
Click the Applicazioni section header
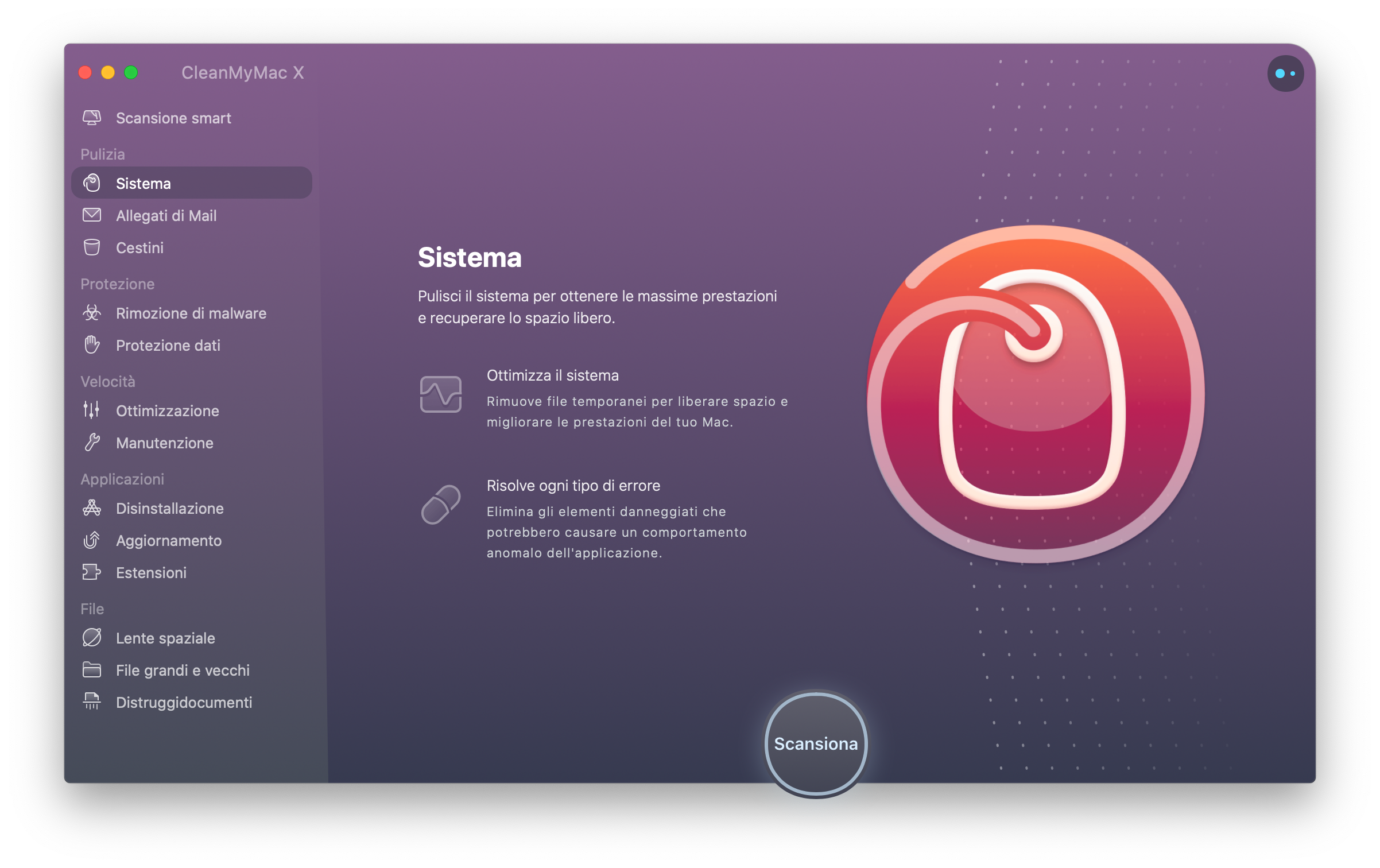coord(122,479)
